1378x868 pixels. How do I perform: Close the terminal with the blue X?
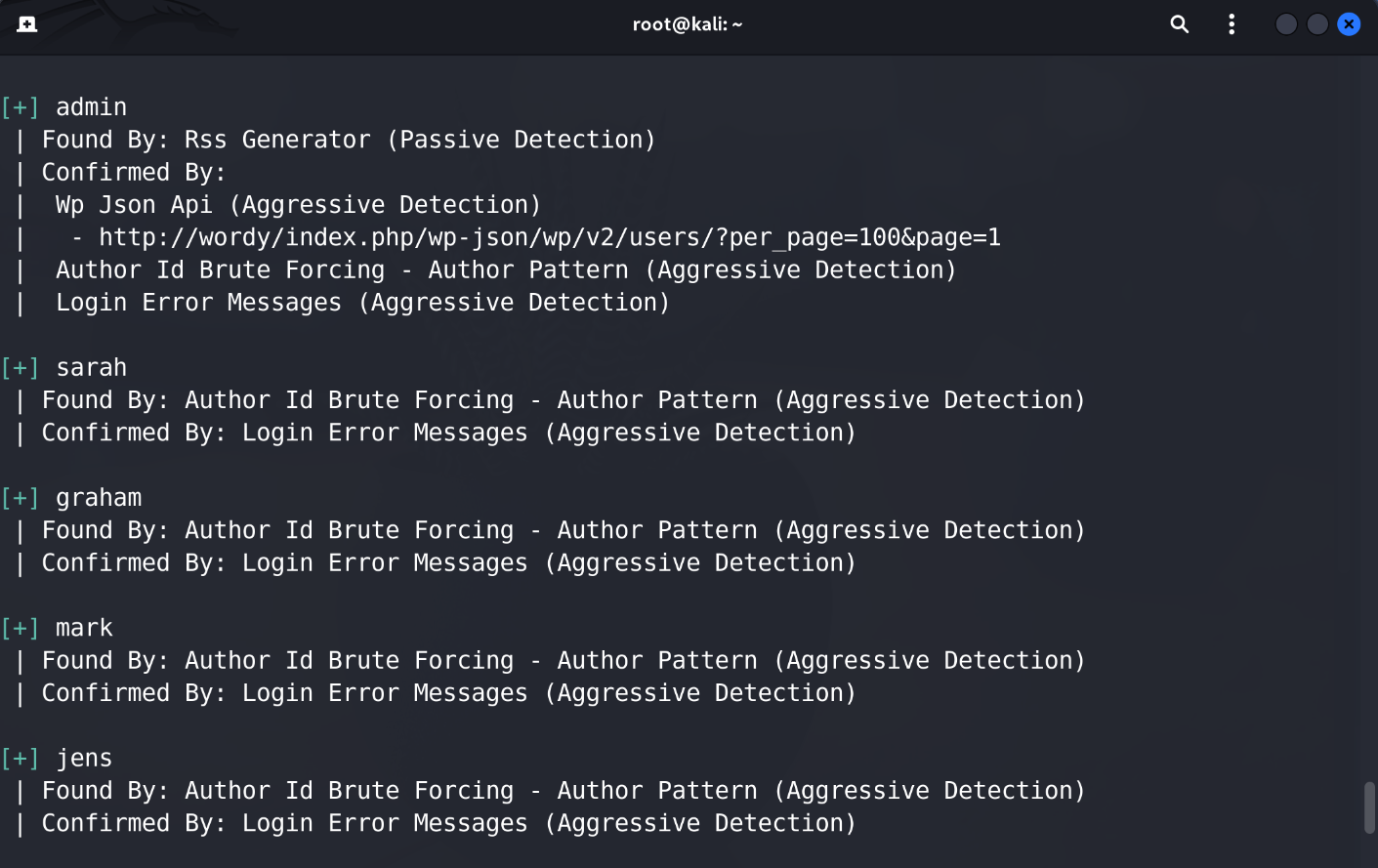coord(1349,24)
